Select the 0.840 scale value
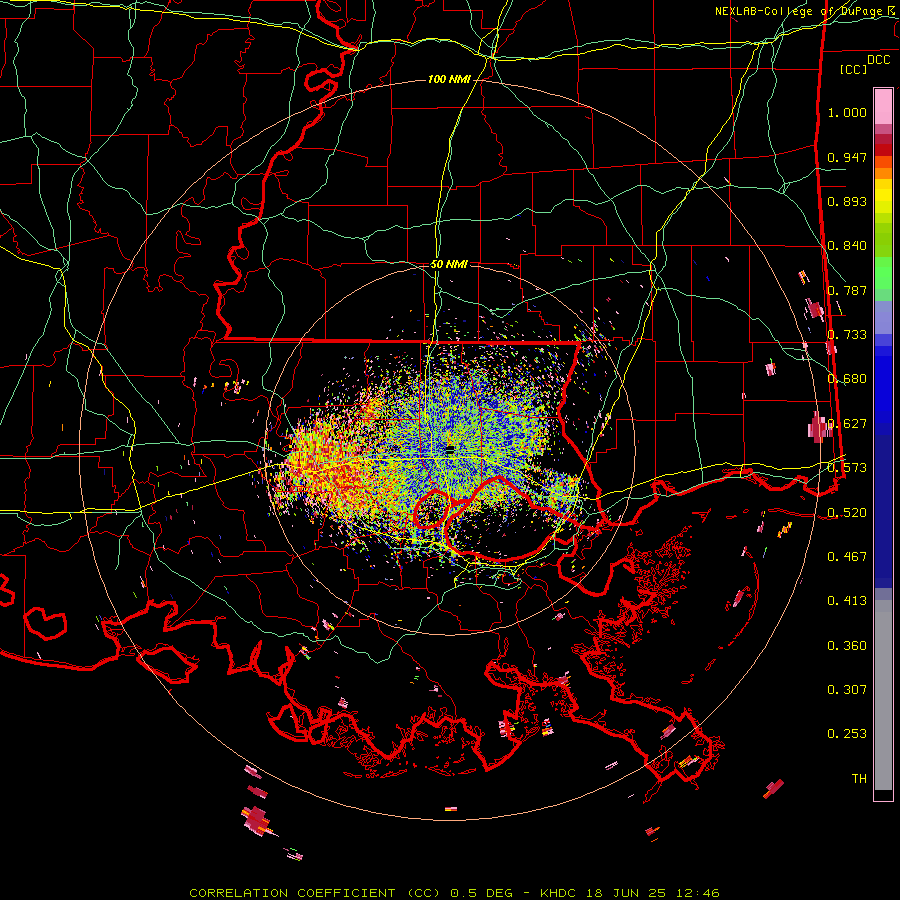The height and width of the screenshot is (900, 900). (847, 246)
